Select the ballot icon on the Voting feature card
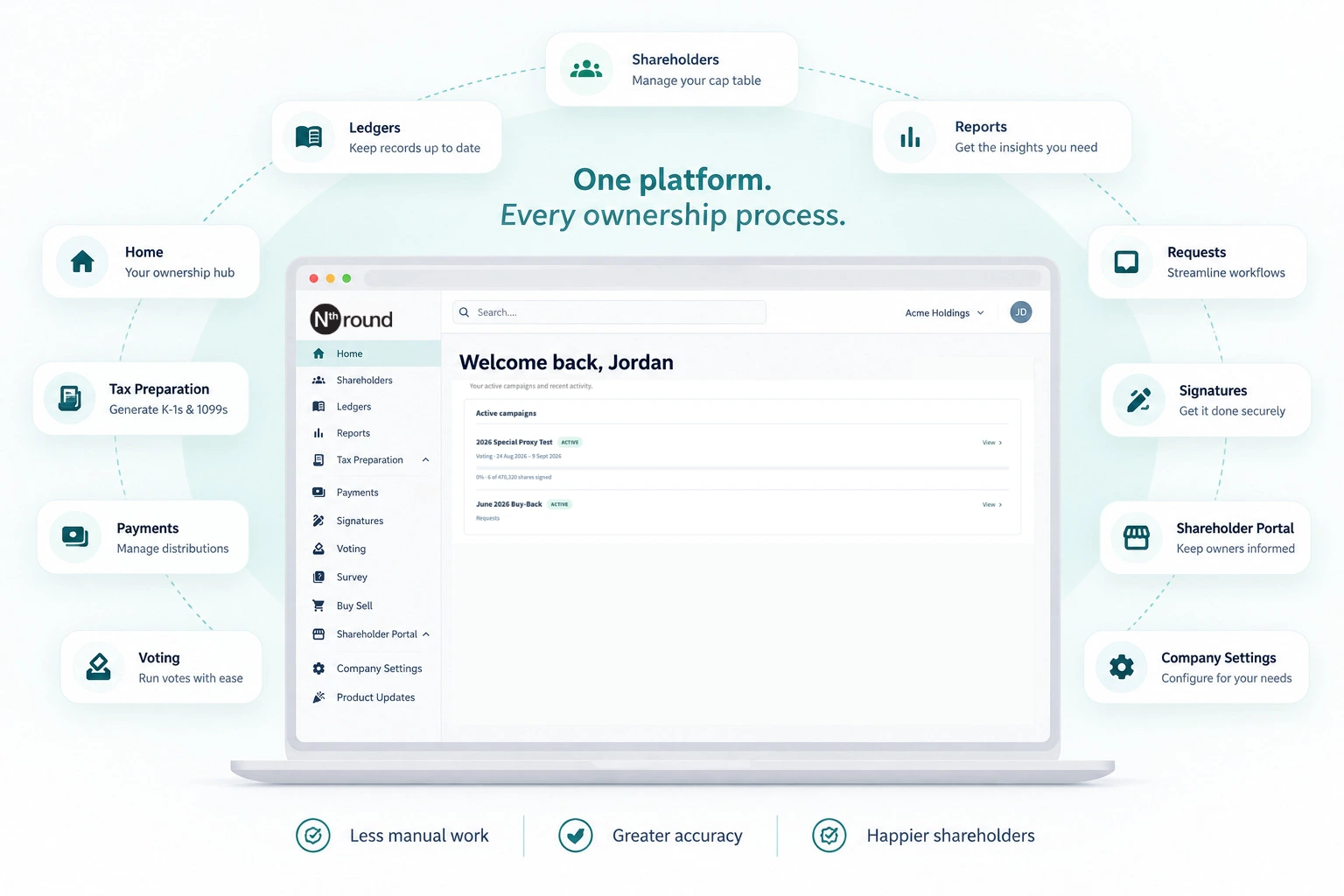 pos(98,667)
